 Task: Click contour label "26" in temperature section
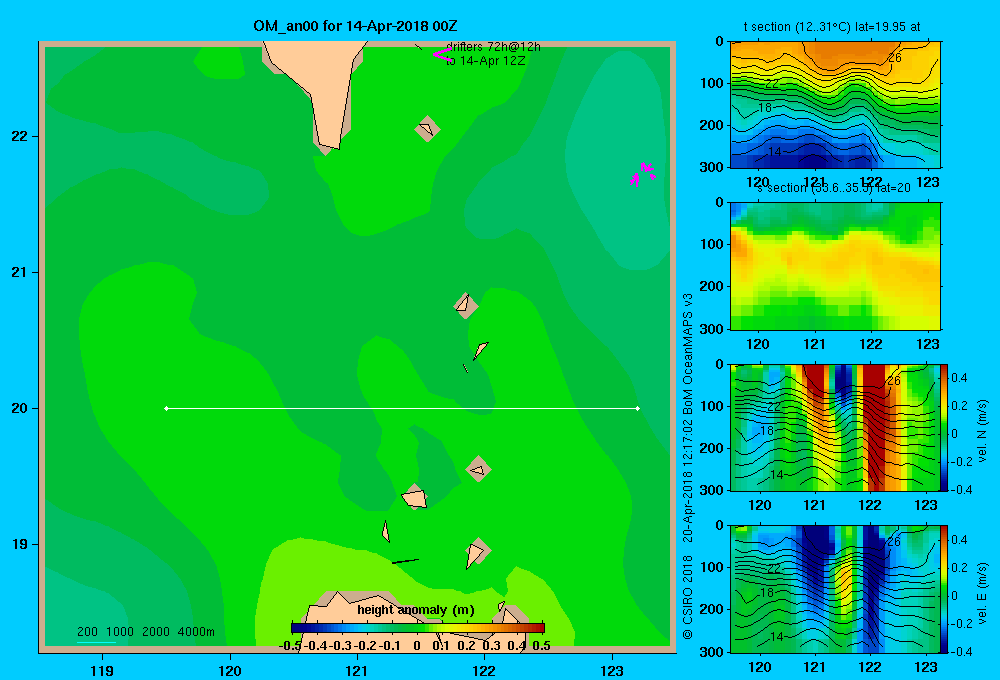pos(895,58)
